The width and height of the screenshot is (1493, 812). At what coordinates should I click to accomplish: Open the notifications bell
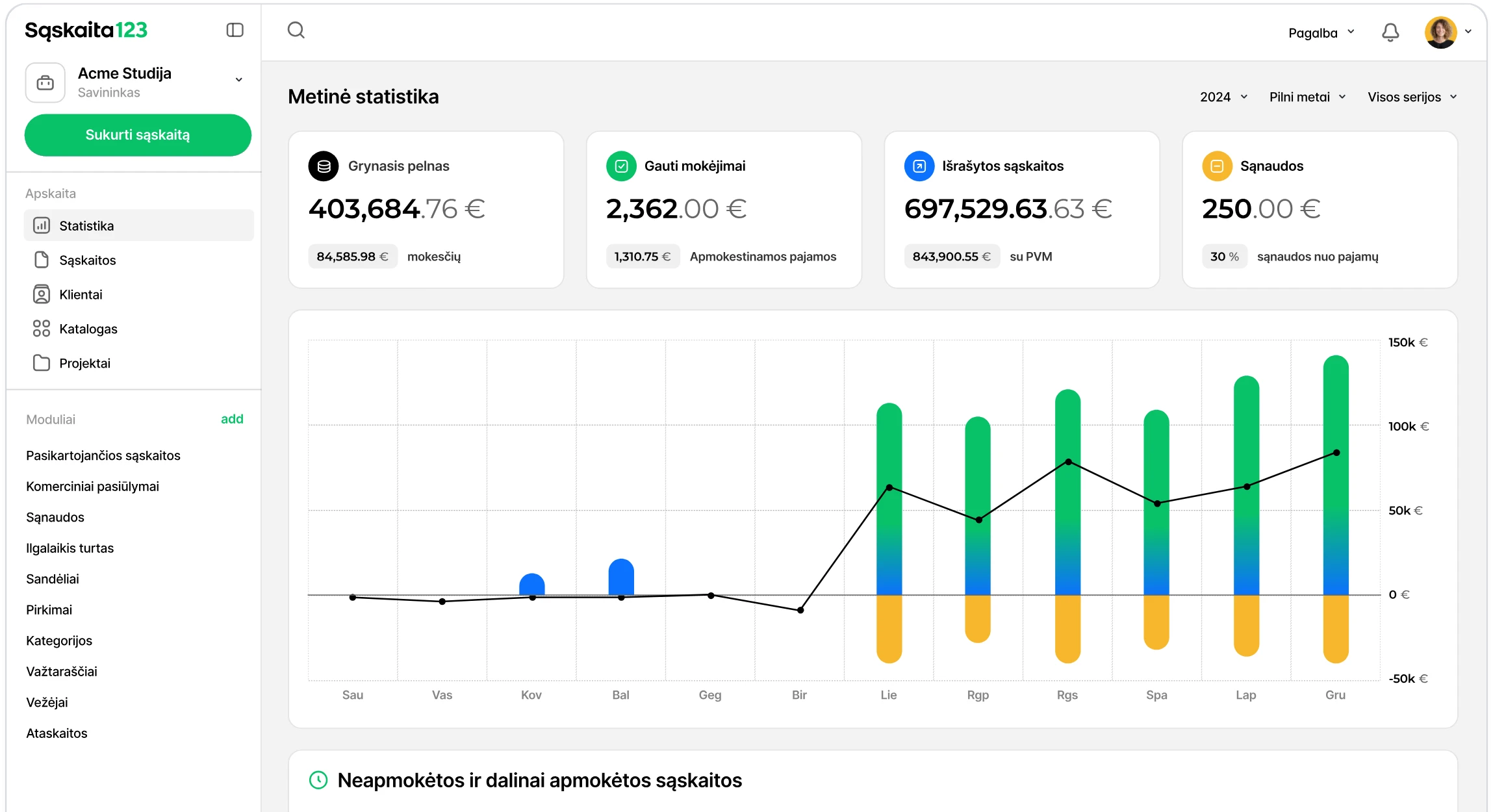click(1390, 32)
